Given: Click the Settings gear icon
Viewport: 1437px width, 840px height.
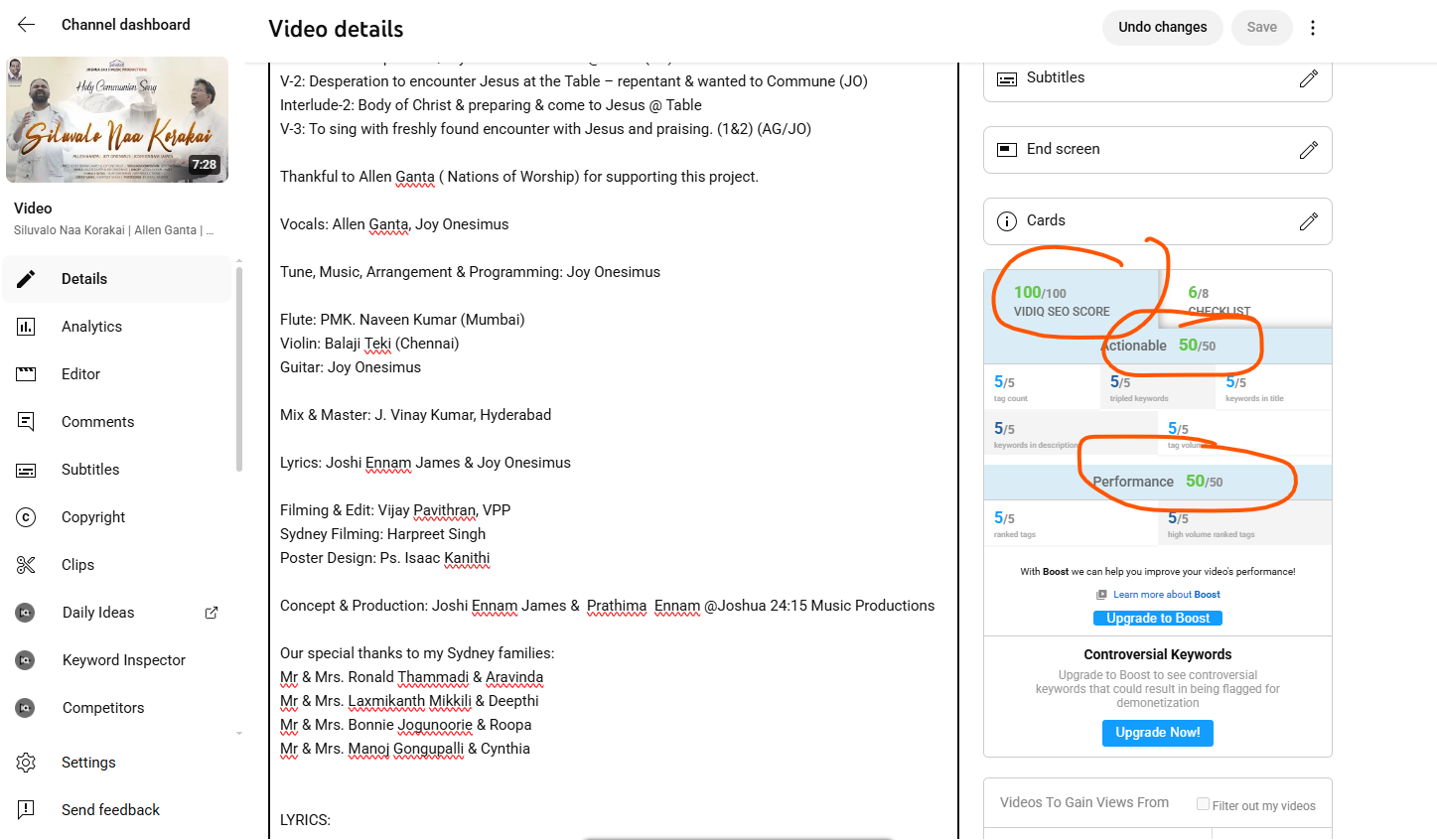Looking at the screenshot, I should [27, 763].
